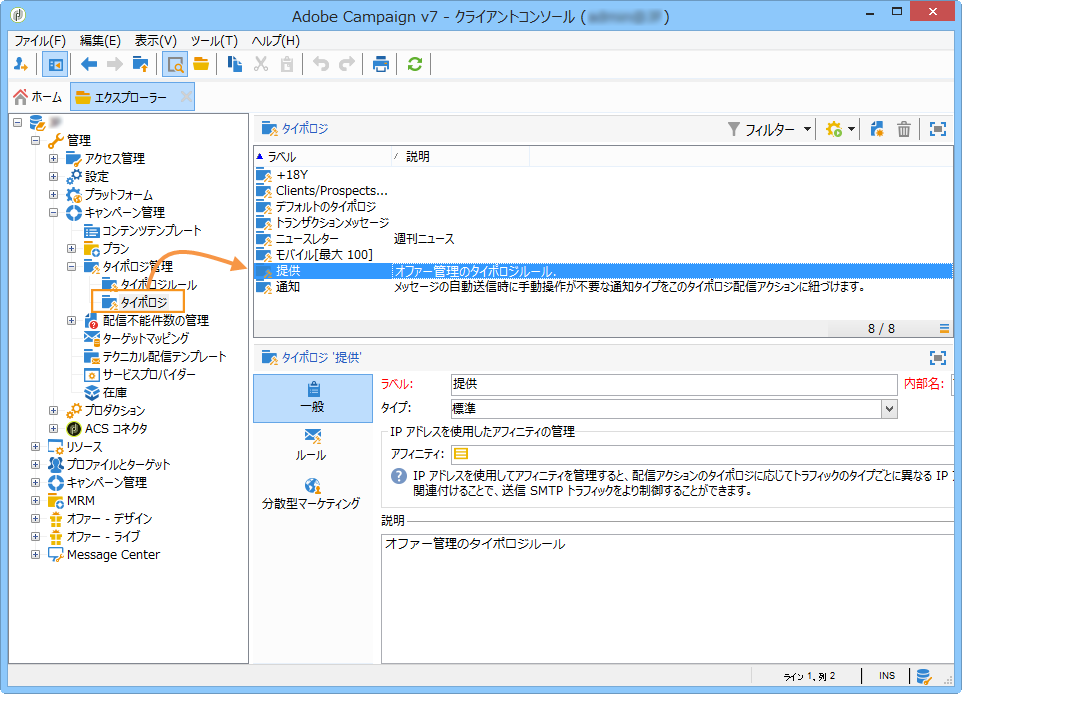Click the affinity list icon next to アフィニティ

coord(461,454)
